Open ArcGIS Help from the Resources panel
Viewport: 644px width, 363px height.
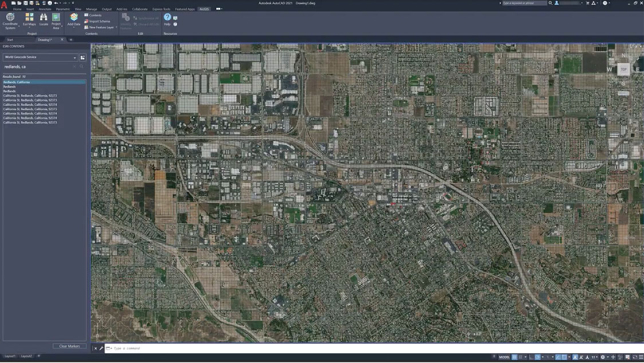tap(167, 19)
